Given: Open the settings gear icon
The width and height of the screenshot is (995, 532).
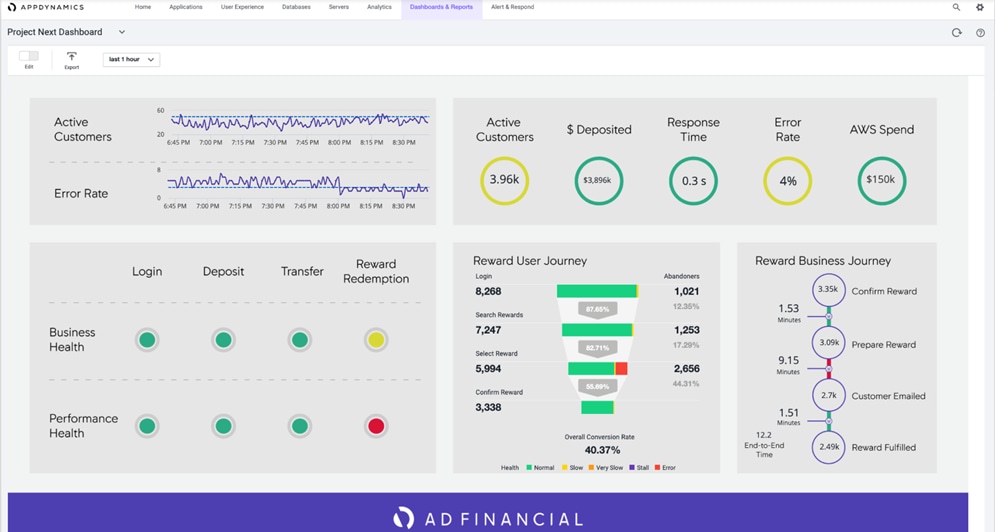Looking at the screenshot, I should coord(980,7).
